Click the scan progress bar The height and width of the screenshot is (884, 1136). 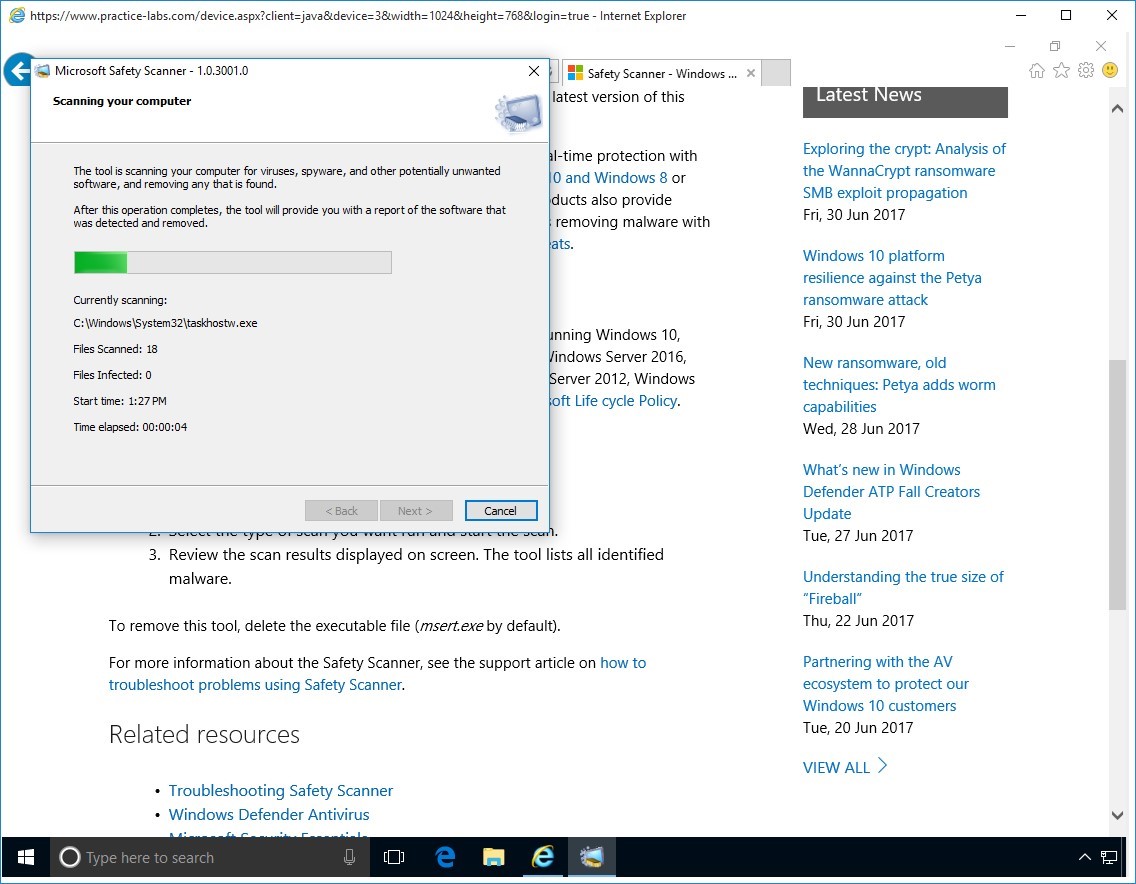[x=233, y=262]
